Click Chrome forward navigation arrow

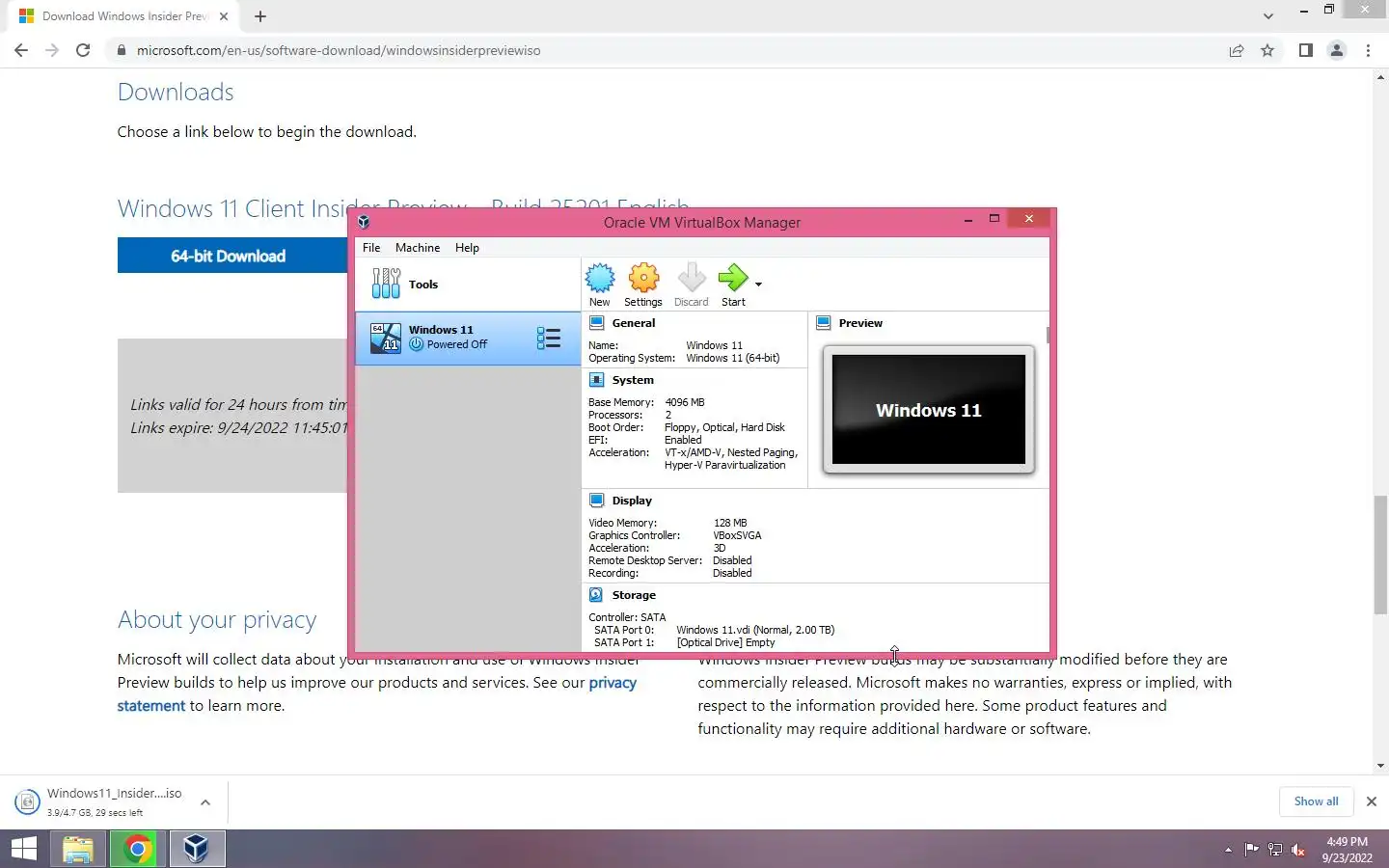point(52,50)
